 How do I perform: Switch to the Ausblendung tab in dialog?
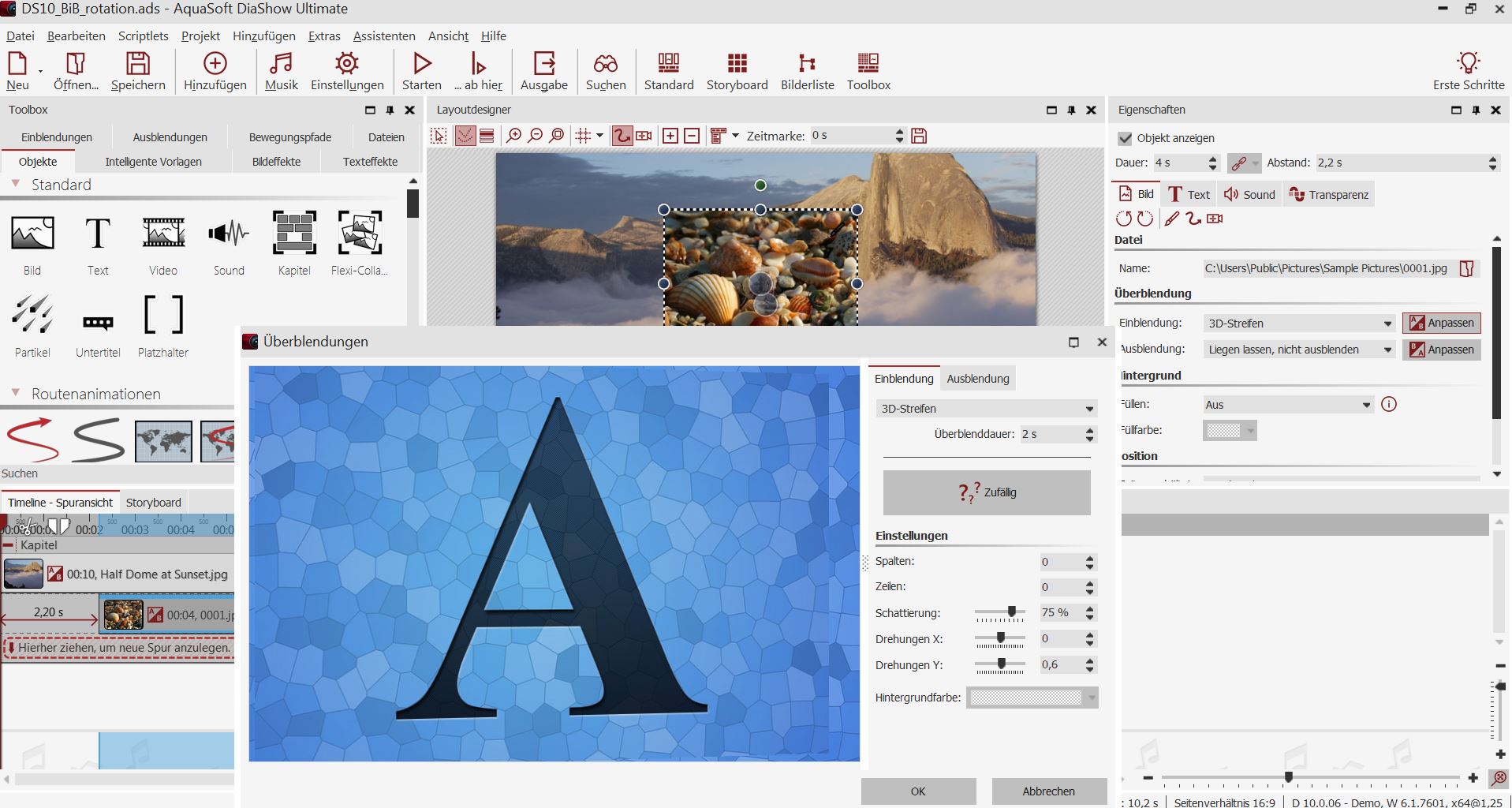pyautogui.click(x=977, y=379)
